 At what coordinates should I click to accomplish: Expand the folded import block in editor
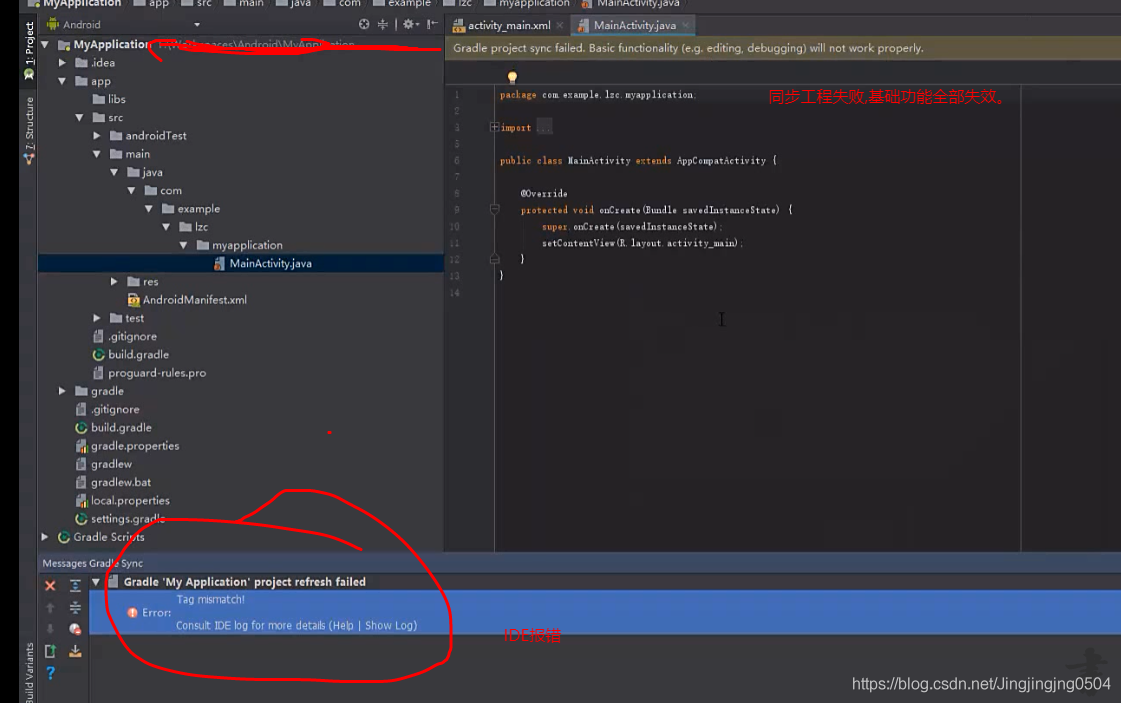tap(494, 127)
